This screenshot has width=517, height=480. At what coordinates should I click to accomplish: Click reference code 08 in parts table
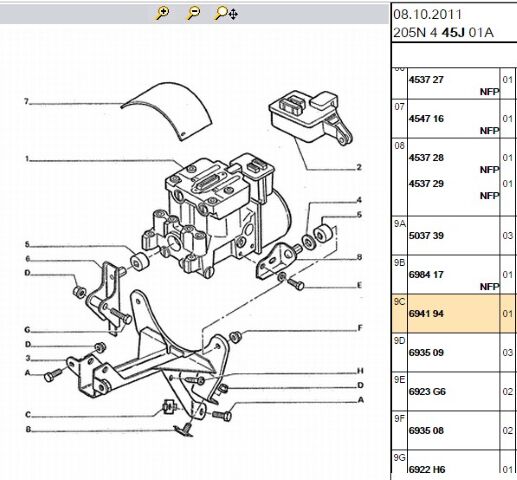tap(399, 146)
